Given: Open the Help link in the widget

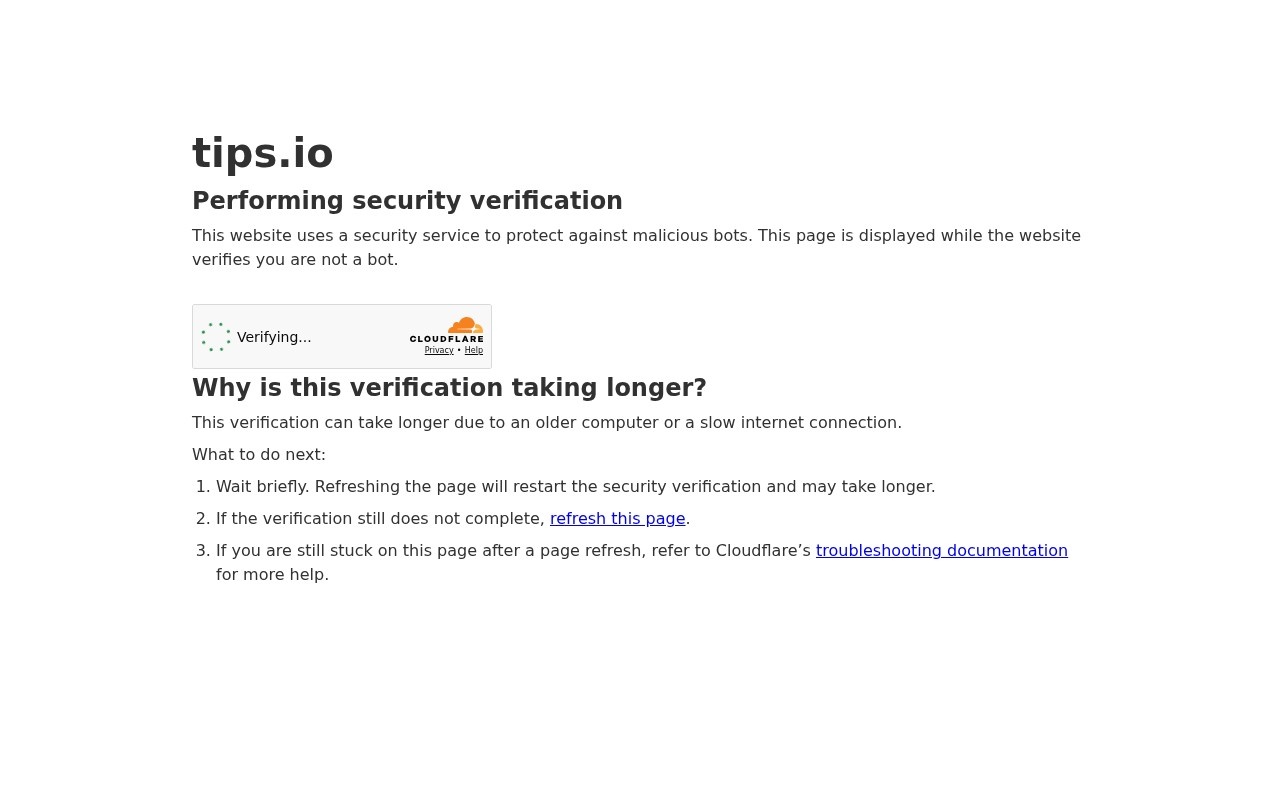Looking at the screenshot, I should [x=474, y=351].
